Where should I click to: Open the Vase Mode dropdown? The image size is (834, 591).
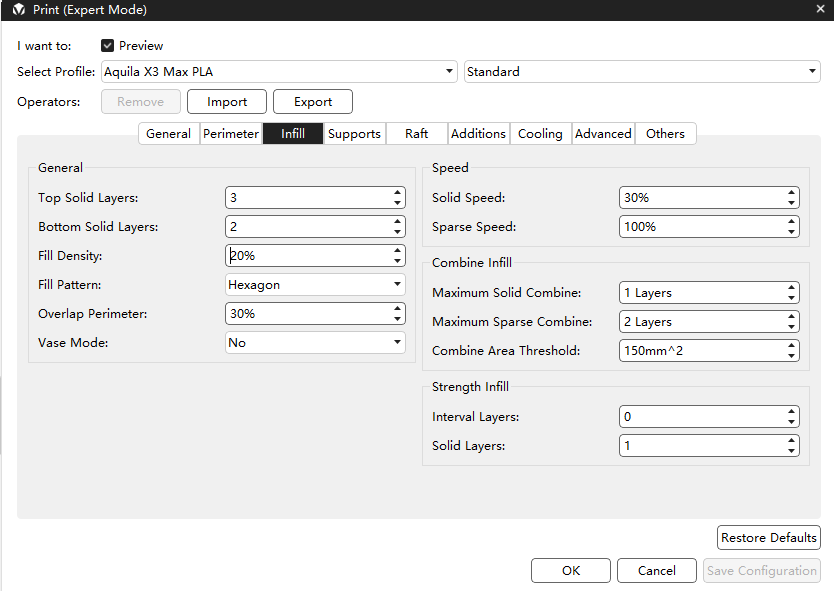tap(315, 343)
